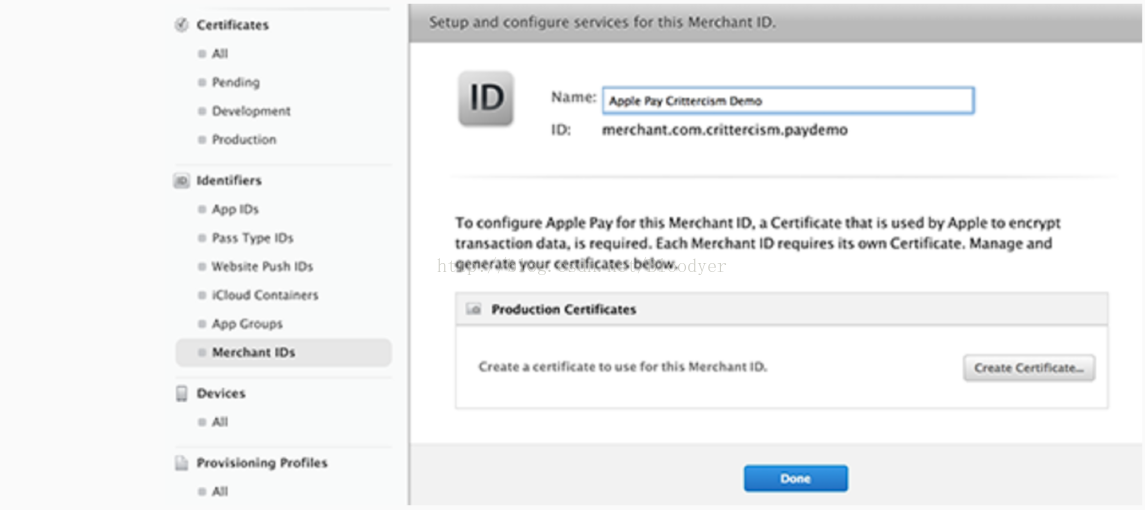Click the Production Certificates header icon

click(474, 310)
